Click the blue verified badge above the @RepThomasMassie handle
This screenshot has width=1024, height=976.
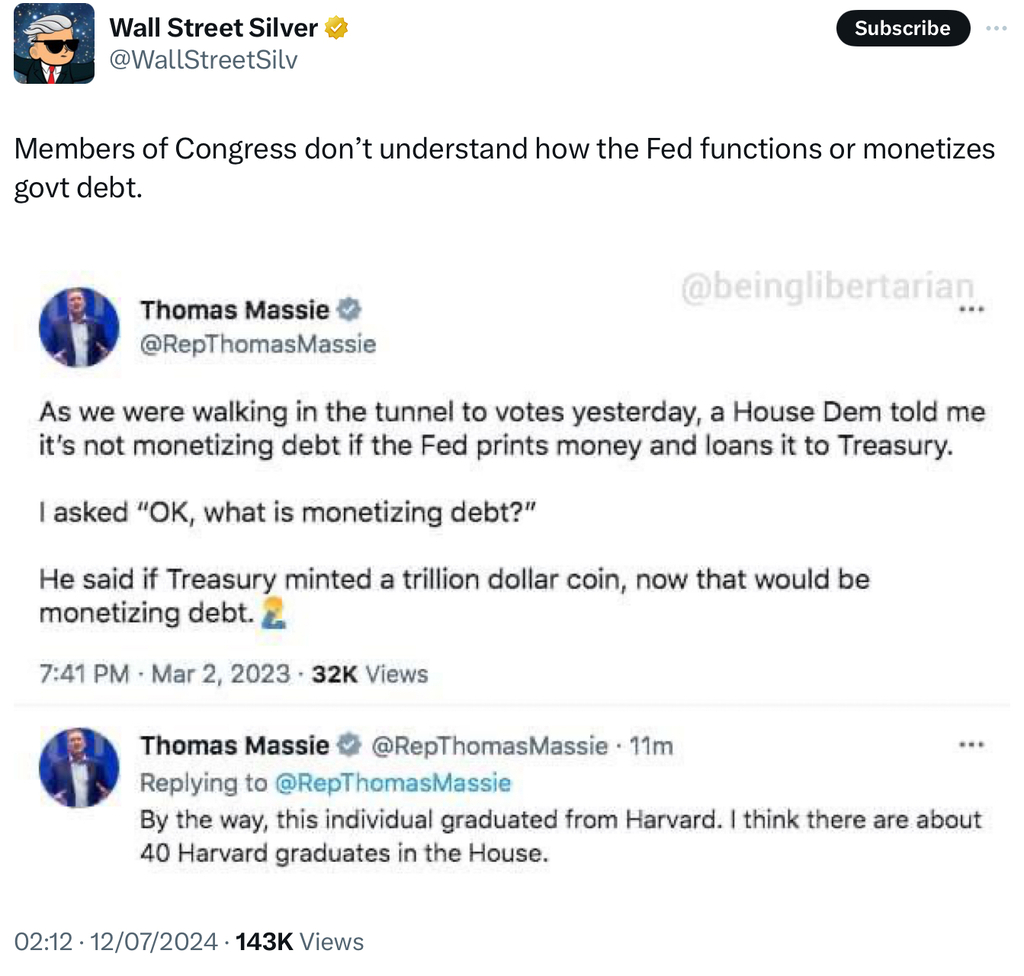tap(349, 310)
